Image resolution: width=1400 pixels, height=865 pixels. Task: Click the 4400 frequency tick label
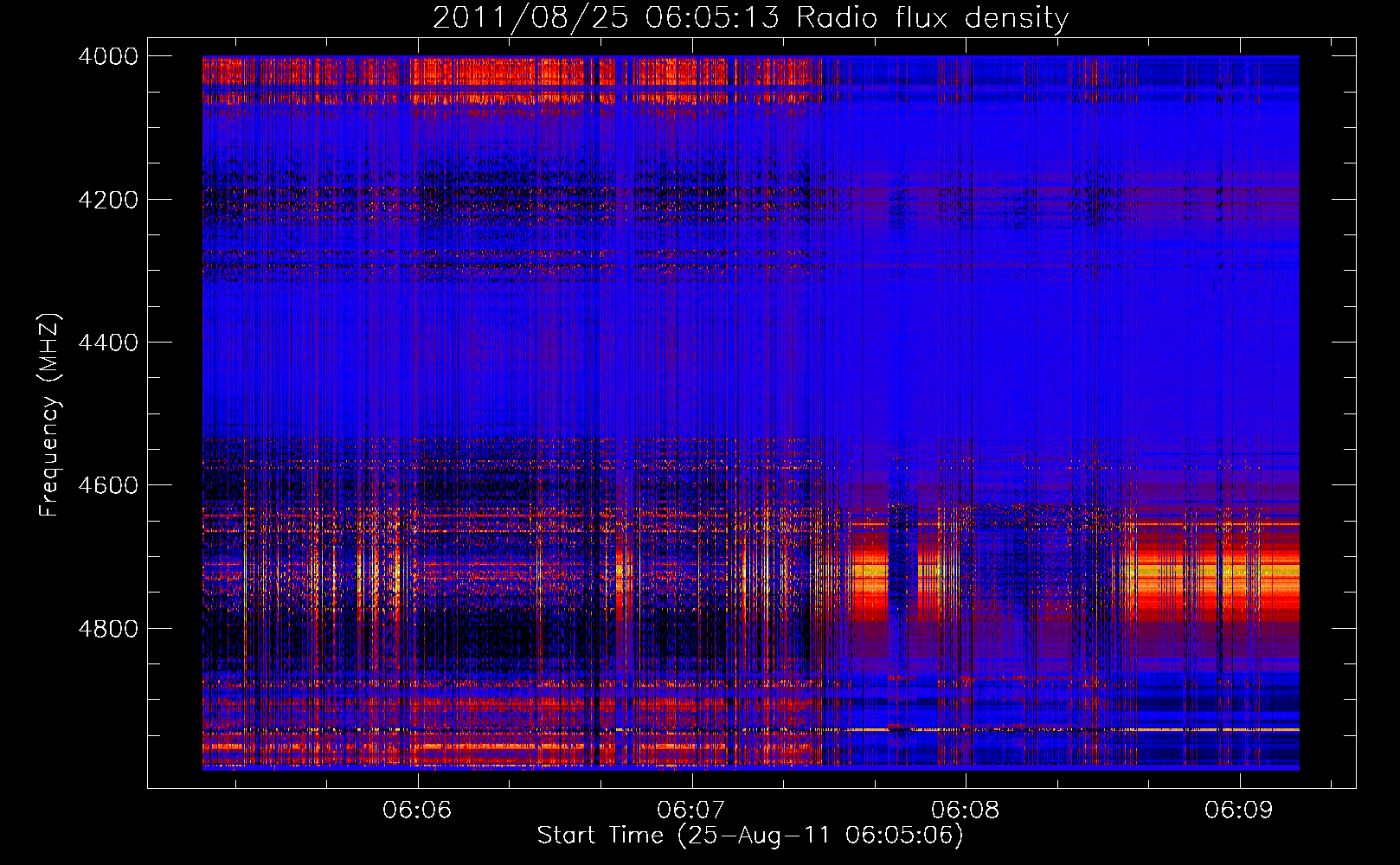tap(108, 343)
